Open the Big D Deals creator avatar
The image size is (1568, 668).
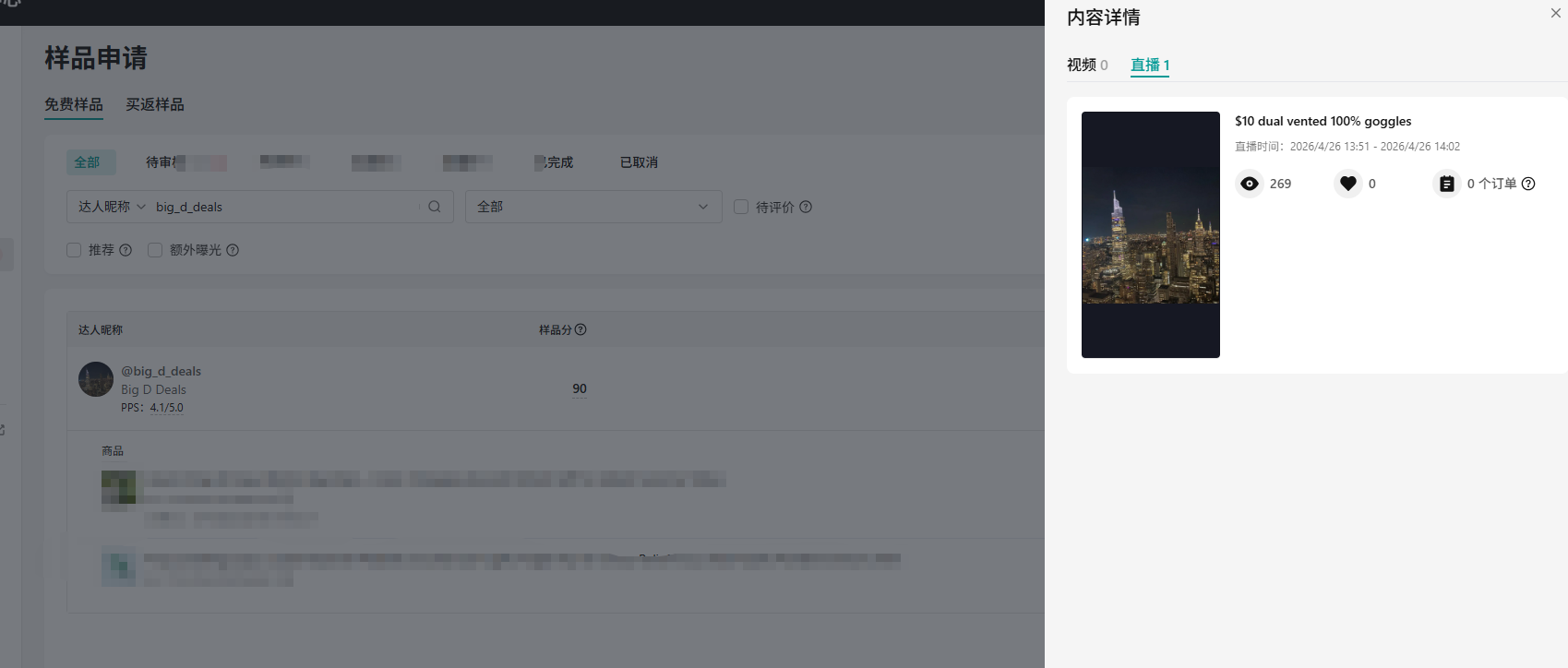[x=96, y=379]
